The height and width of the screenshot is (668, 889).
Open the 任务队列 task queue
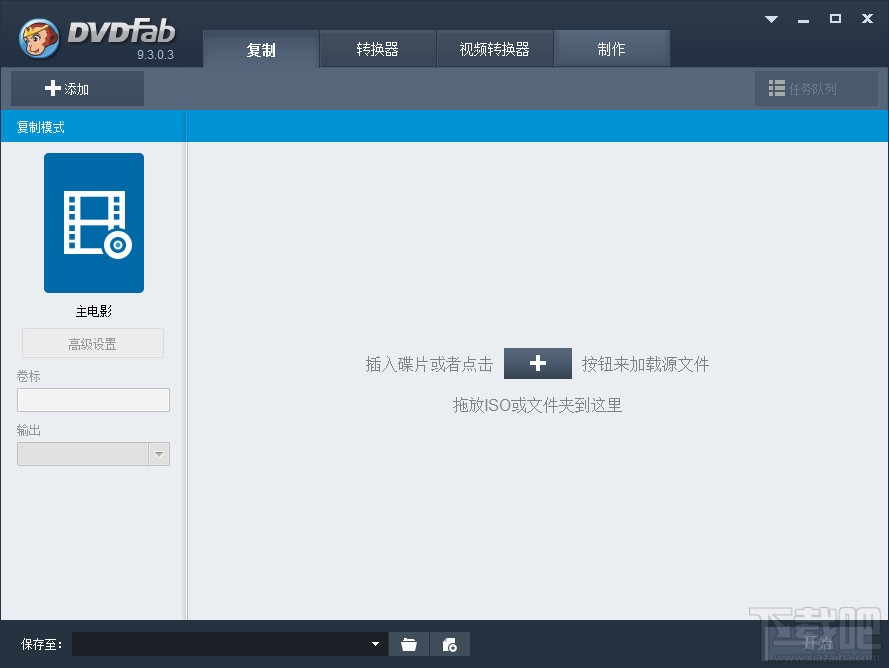coord(816,88)
